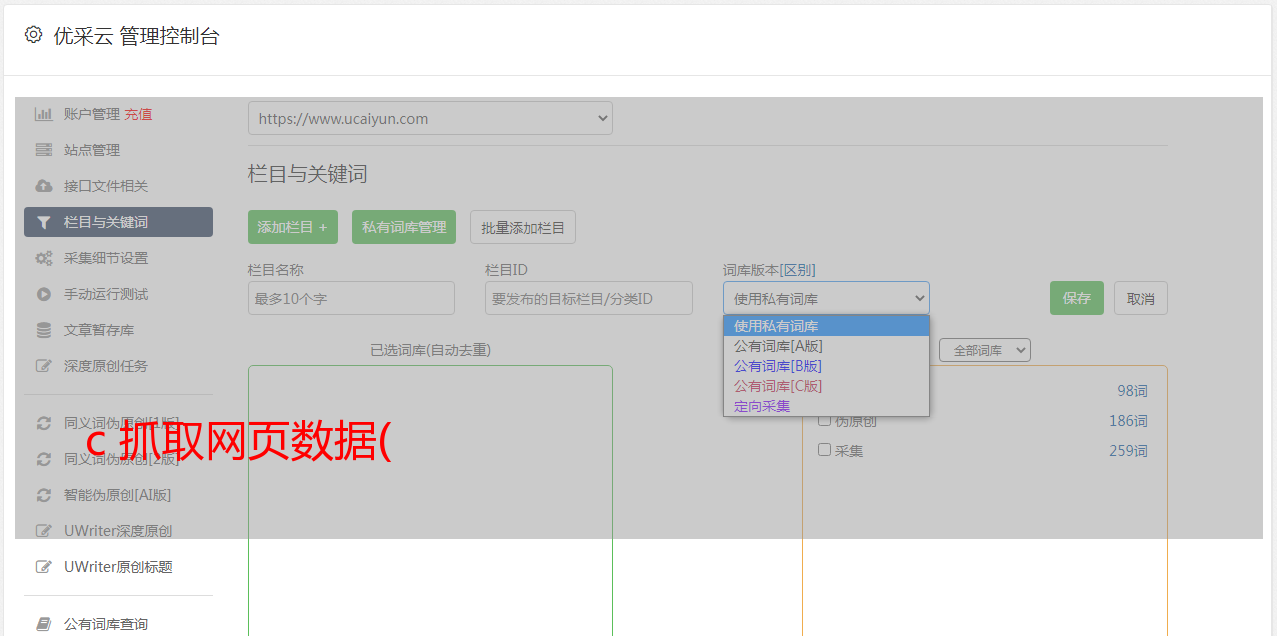Select 公有词库[C版] from the list
The width and height of the screenshot is (1277, 636).
pyautogui.click(x=826, y=386)
